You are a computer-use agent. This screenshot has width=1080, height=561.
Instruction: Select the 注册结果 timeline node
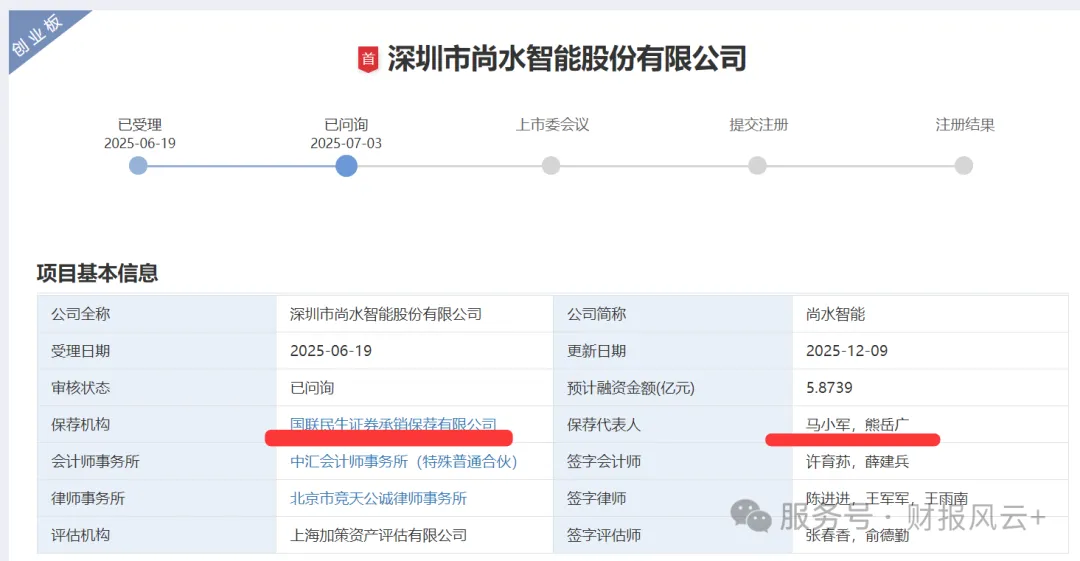point(964,165)
